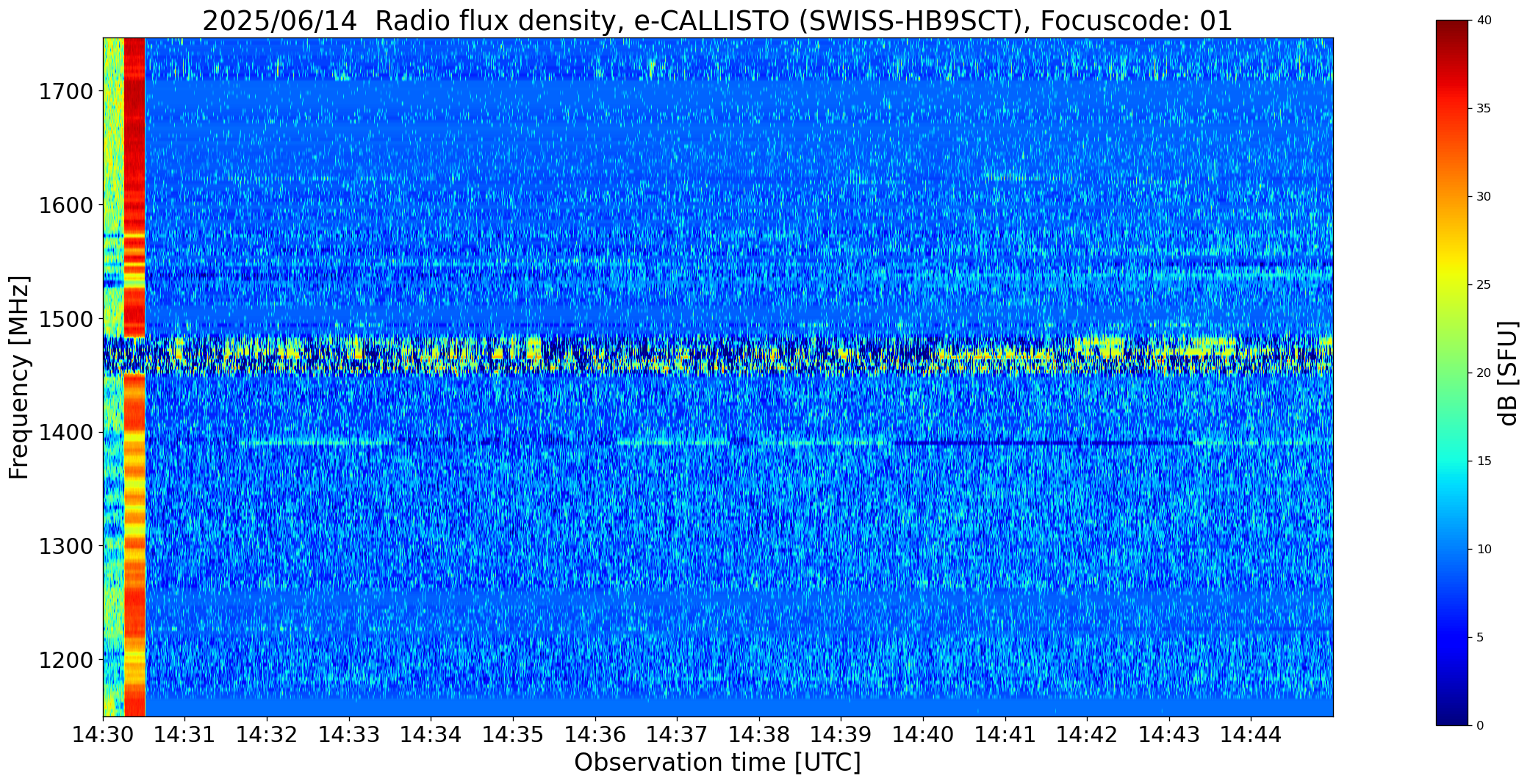This screenshot has width=1530, height=784.
Task: Click the colorbar tick label 35
Action: click(1484, 109)
